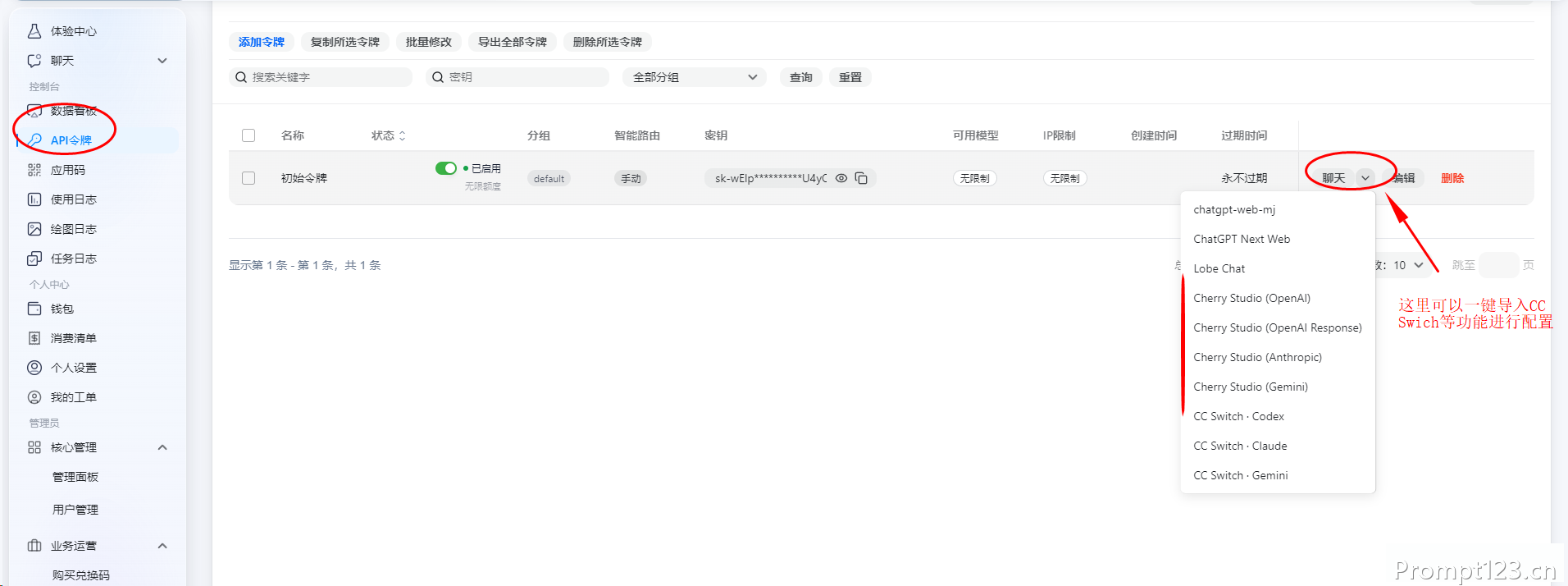This screenshot has width=1568, height=586.
Task: Collapse the 核心管理 section chevron
Action: tap(162, 447)
